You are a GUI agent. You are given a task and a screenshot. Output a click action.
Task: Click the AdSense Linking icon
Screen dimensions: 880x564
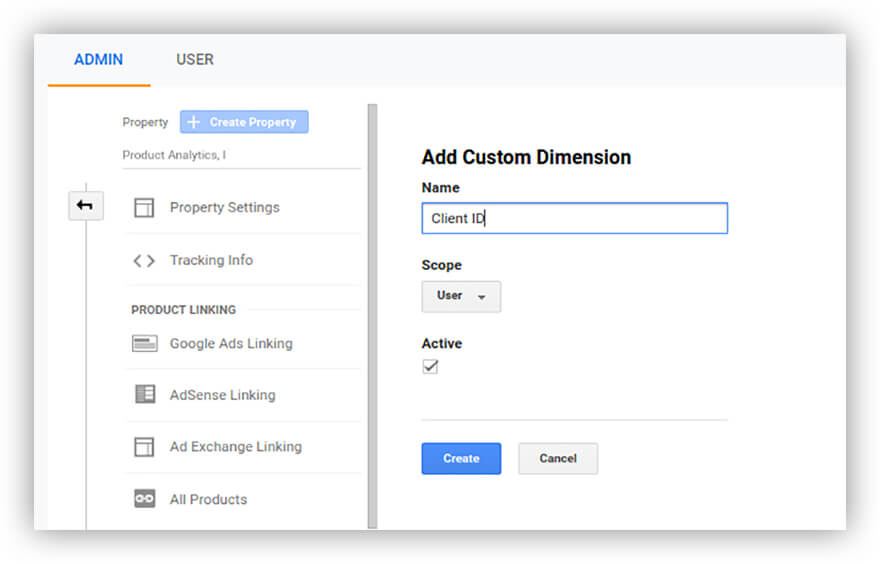[x=144, y=395]
